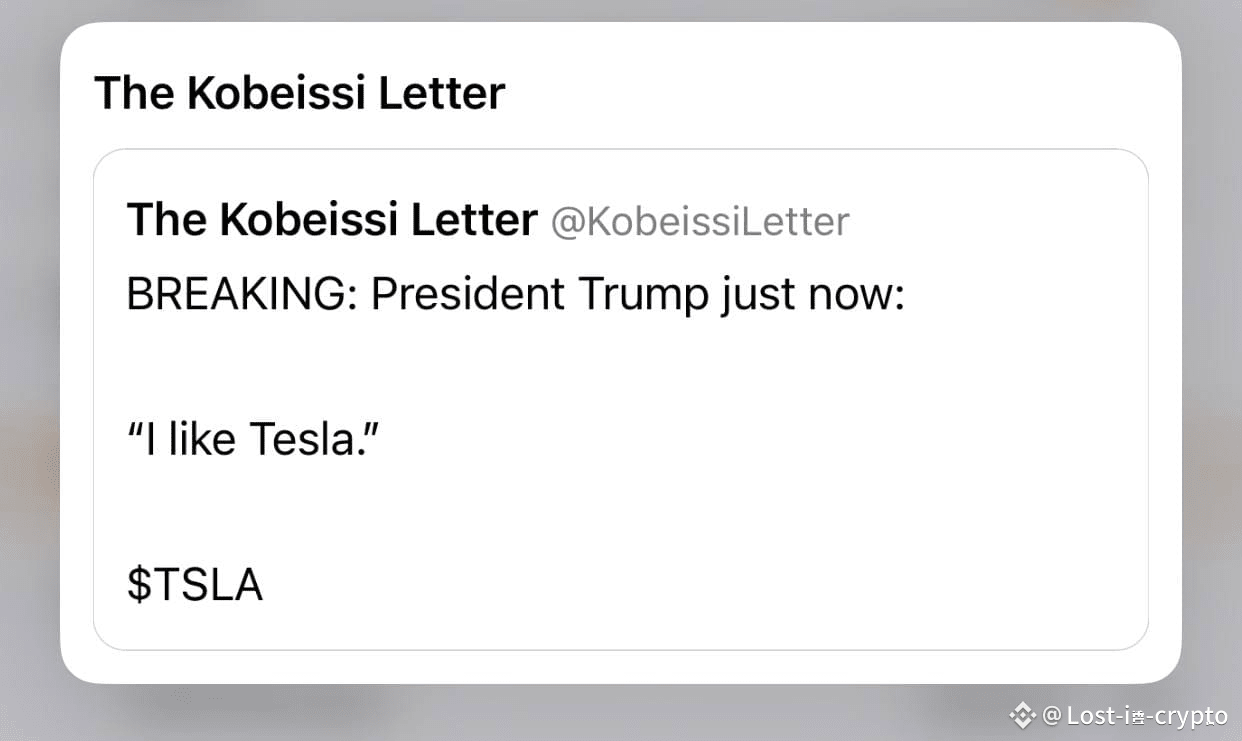1242x741 pixels.
Task: Click the Binance diamond logo in watermark
Action: tap(1022, 714)
